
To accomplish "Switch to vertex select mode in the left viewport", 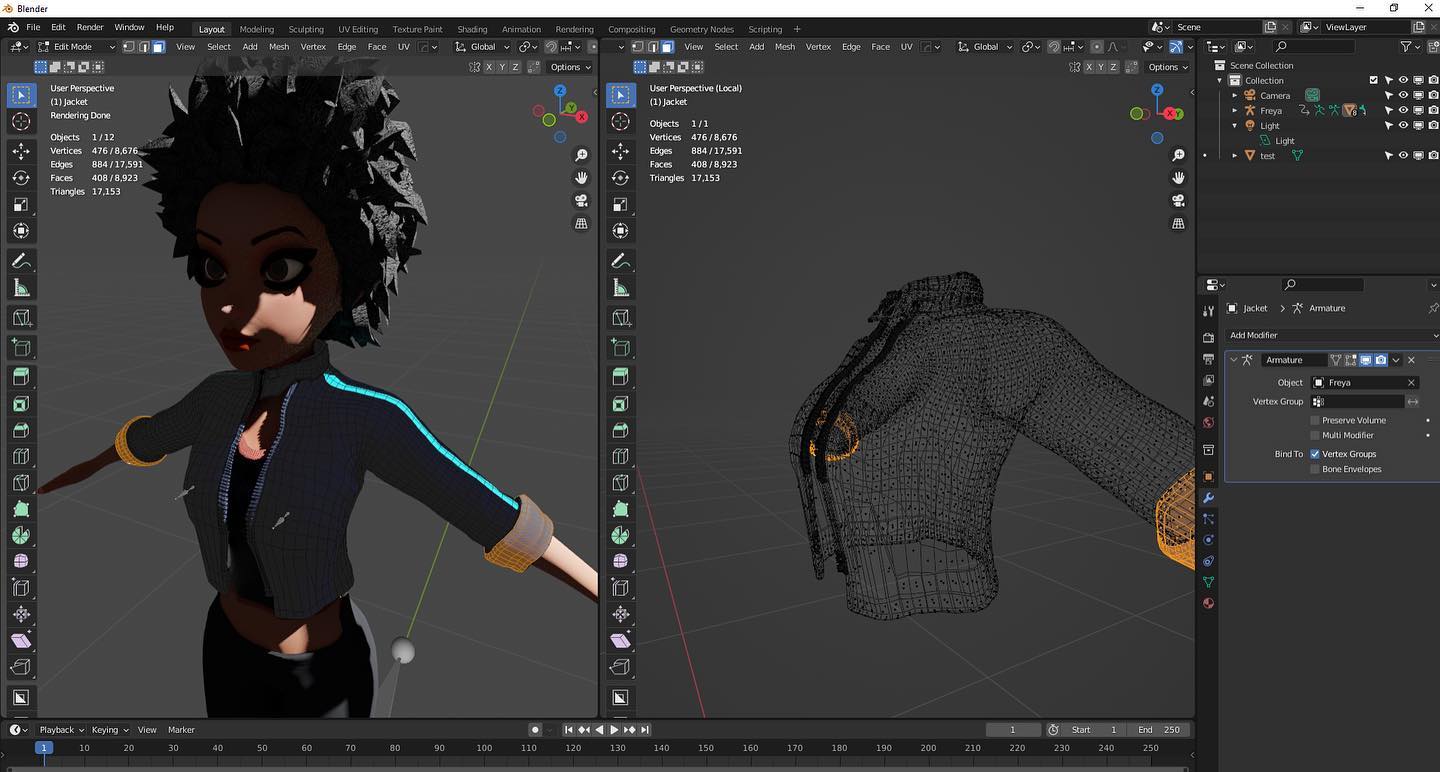I will pyautogui.click(x=130, y=47).
